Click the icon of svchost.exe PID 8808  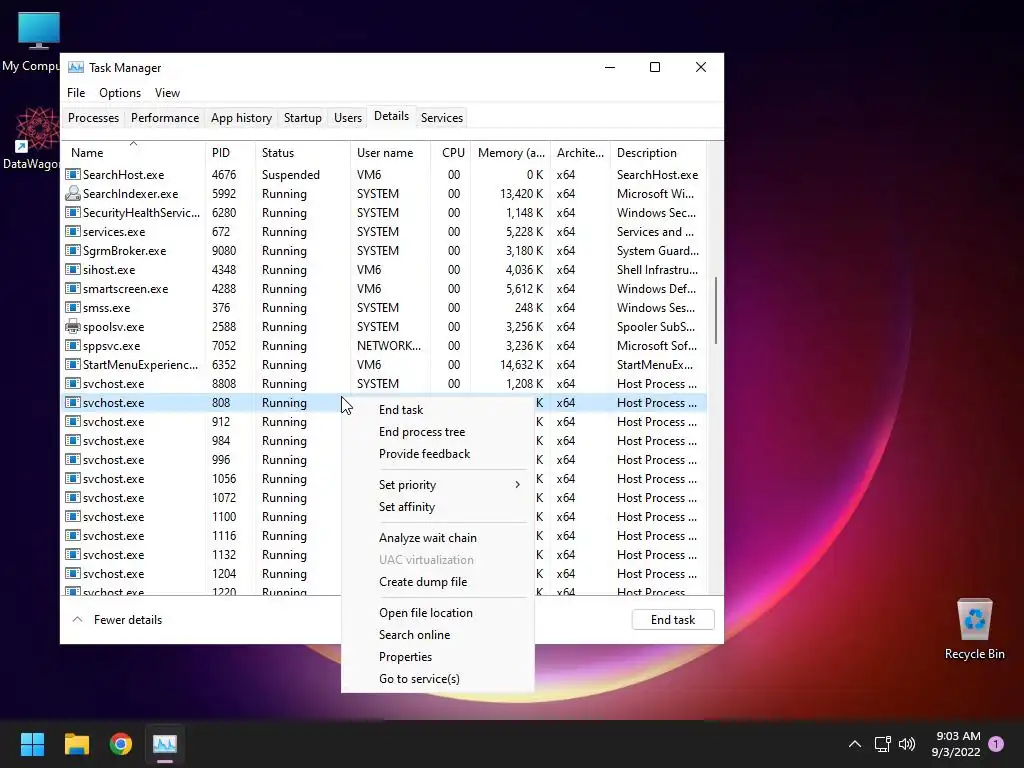click(72, 384)
